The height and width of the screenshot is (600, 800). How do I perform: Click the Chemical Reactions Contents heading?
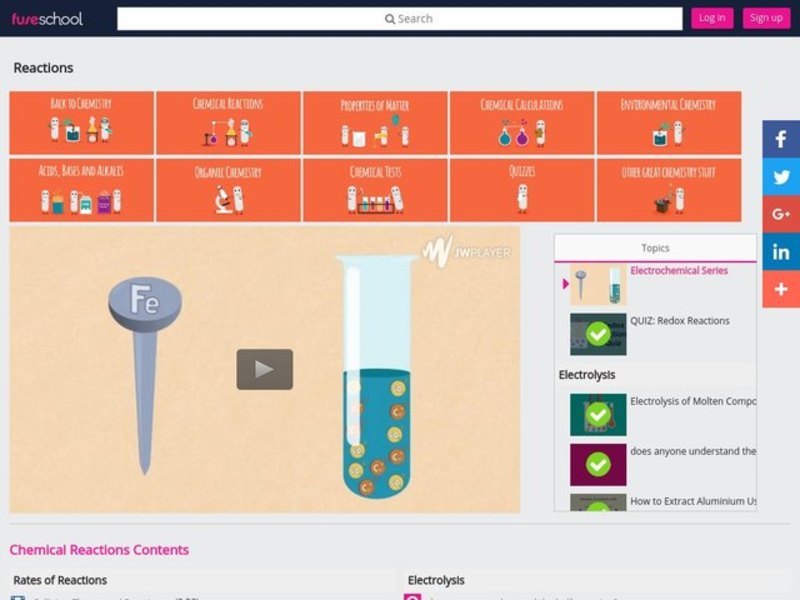(99, 549)
